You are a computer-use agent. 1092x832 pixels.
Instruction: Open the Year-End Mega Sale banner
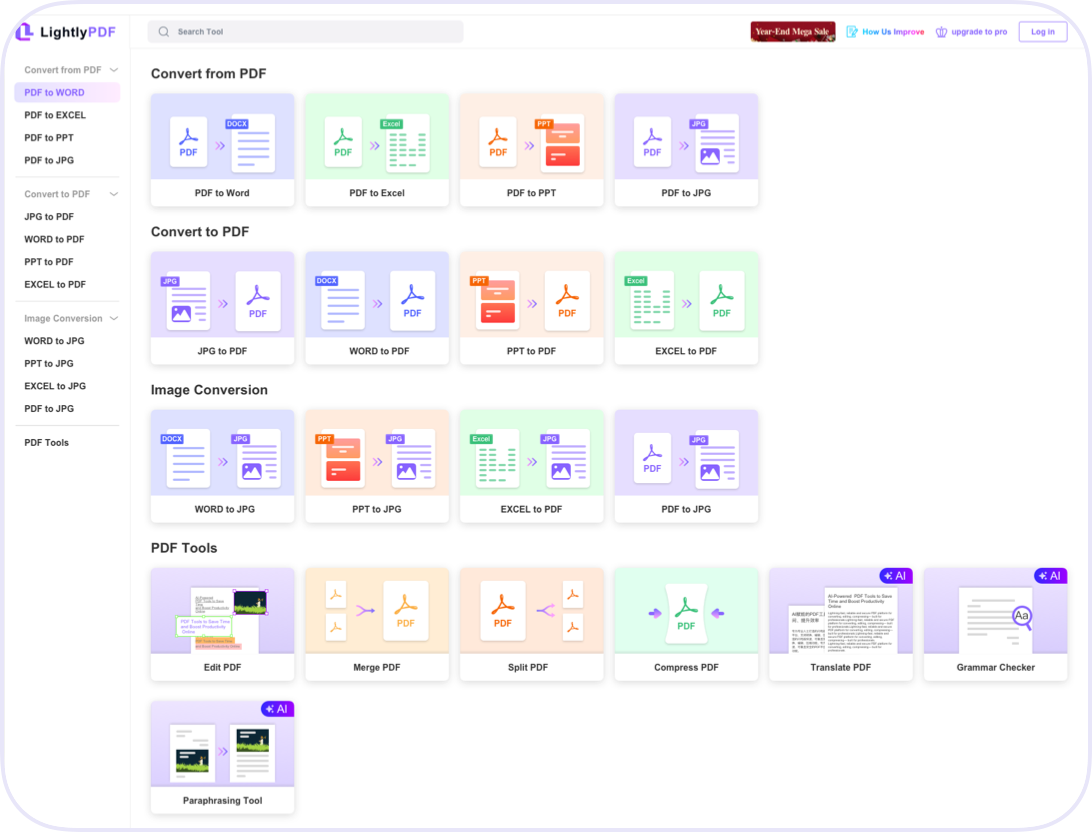coord(792,32)
